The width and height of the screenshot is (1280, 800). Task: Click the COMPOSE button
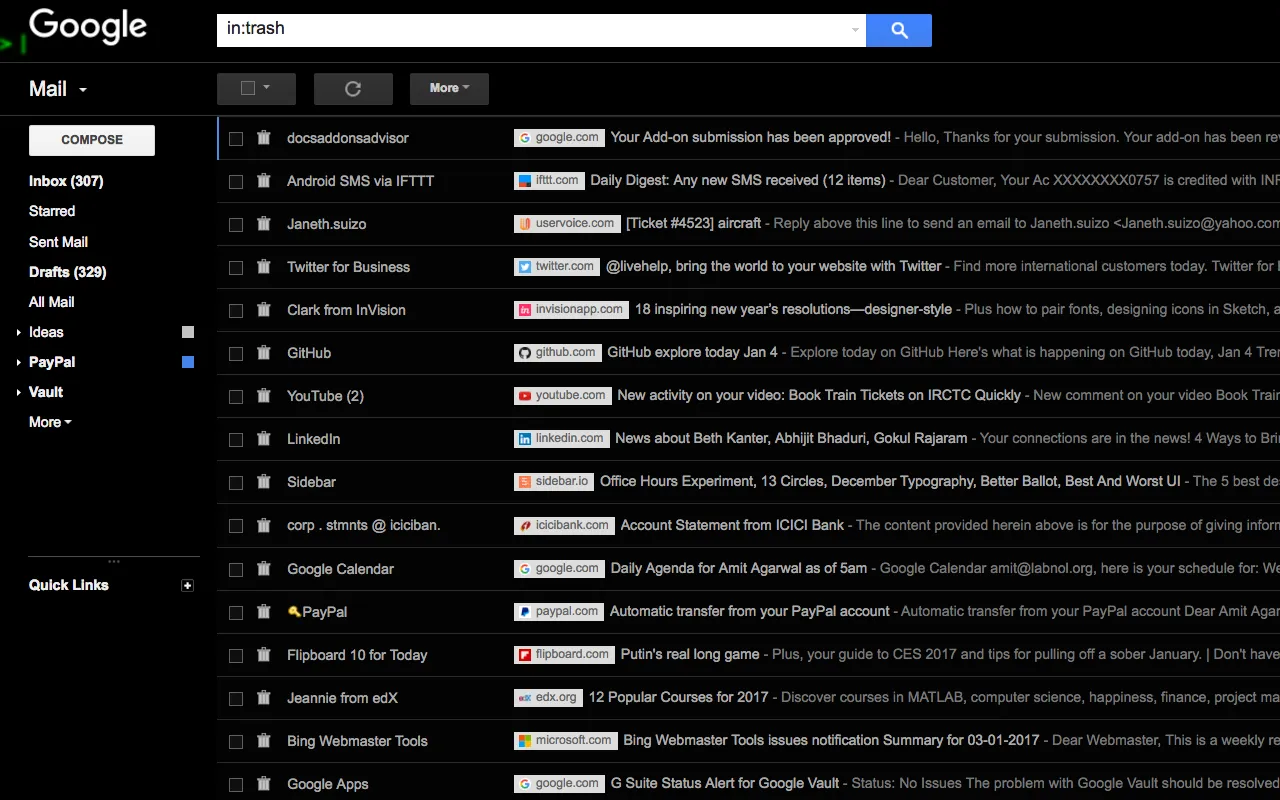click(x=91, y=140)
